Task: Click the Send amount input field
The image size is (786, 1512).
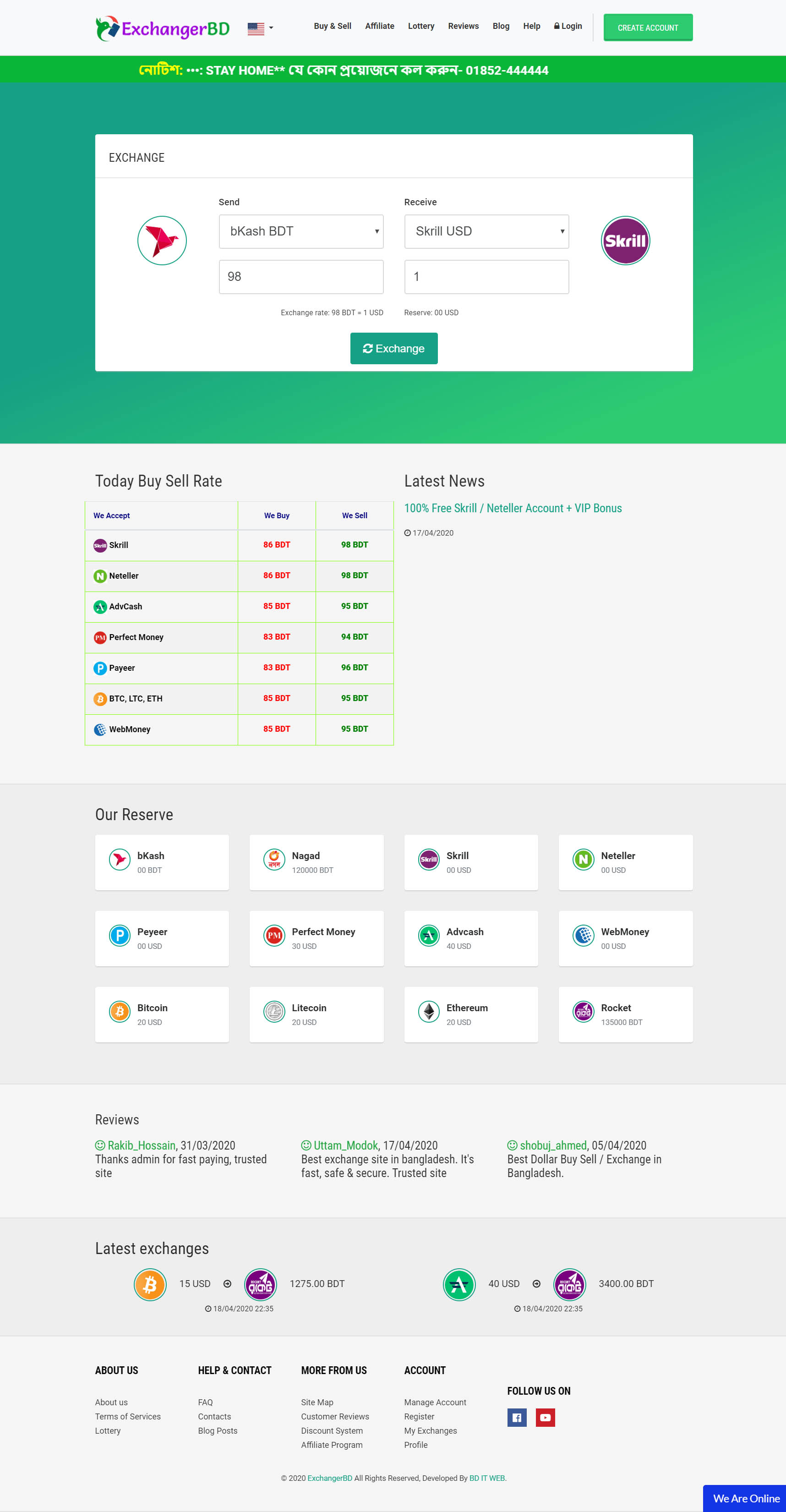Action: (x=301, y=276)
